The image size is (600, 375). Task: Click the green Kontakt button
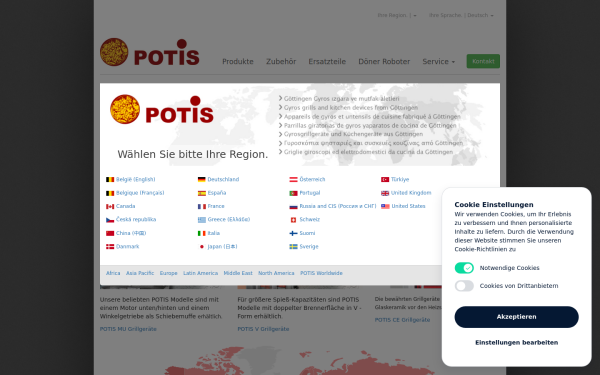pos(483,61)
